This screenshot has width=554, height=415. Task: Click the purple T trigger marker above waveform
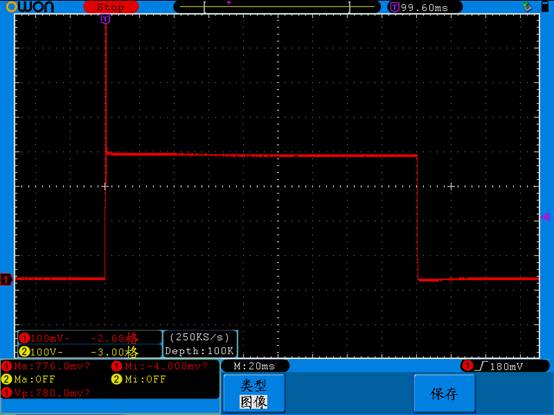(105, 19)
